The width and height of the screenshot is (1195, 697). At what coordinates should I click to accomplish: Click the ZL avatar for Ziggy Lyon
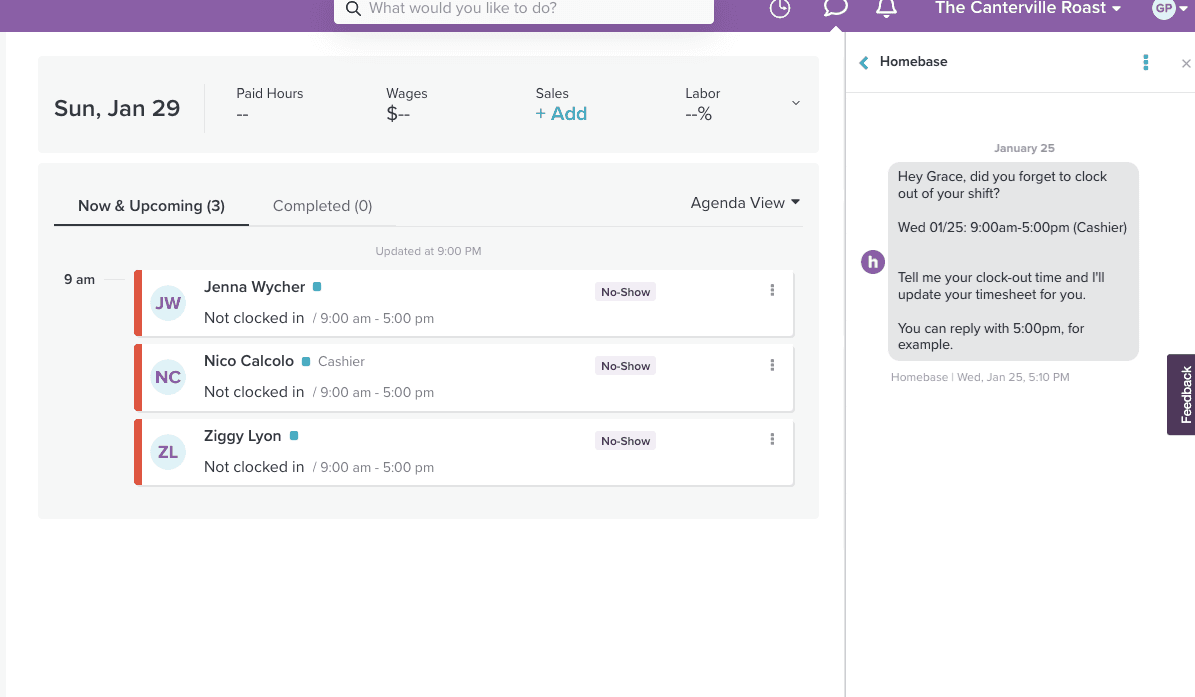[168, 452]
